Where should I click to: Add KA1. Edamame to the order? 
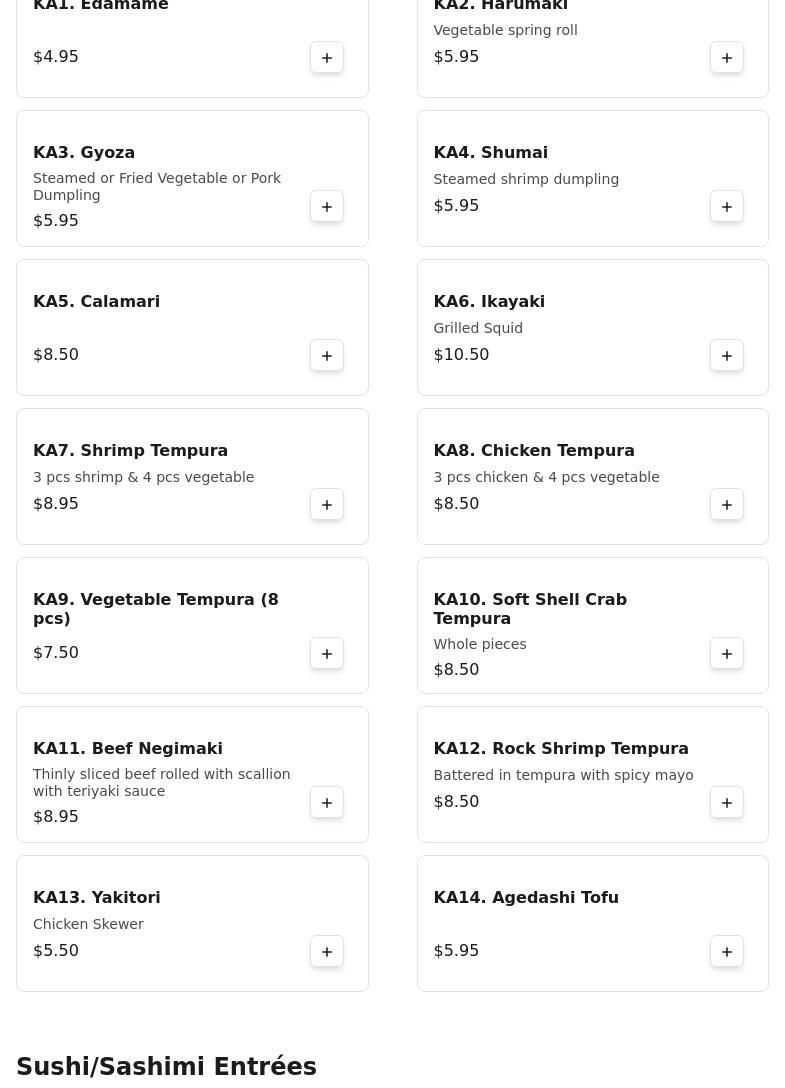[327, 58]
